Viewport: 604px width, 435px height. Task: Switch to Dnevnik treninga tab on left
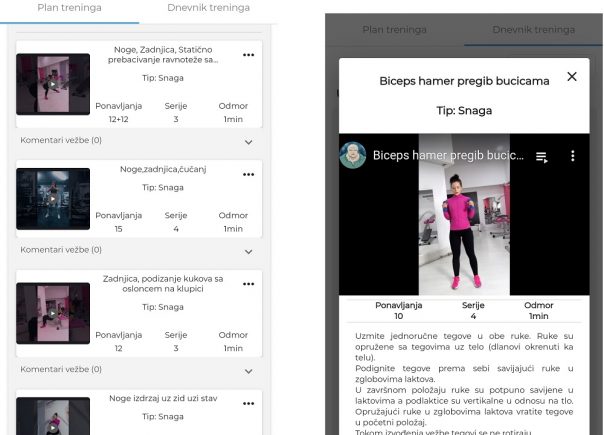click(x=209, y=8)
